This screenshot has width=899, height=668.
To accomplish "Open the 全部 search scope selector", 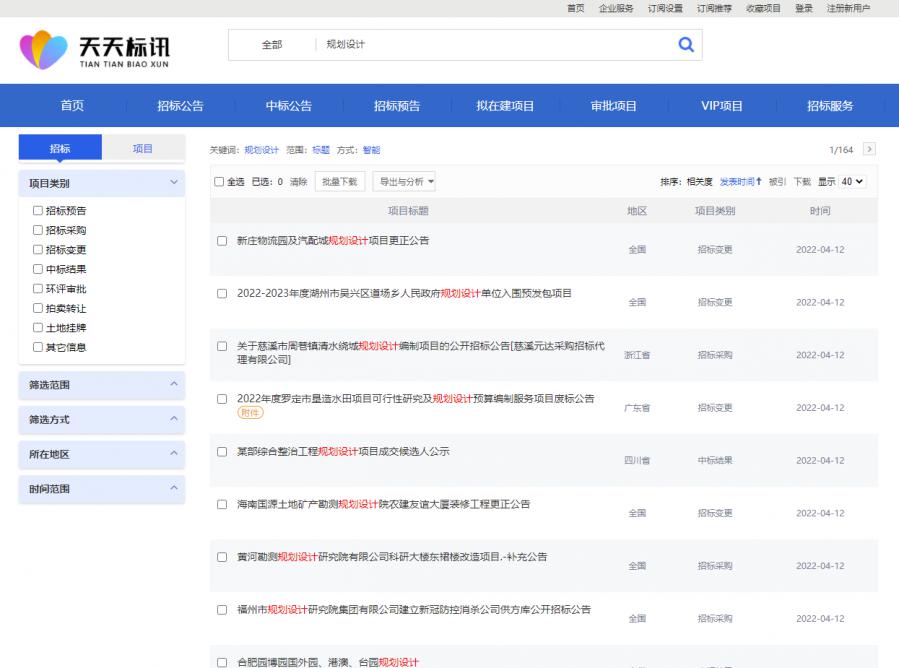I will 272,45.
